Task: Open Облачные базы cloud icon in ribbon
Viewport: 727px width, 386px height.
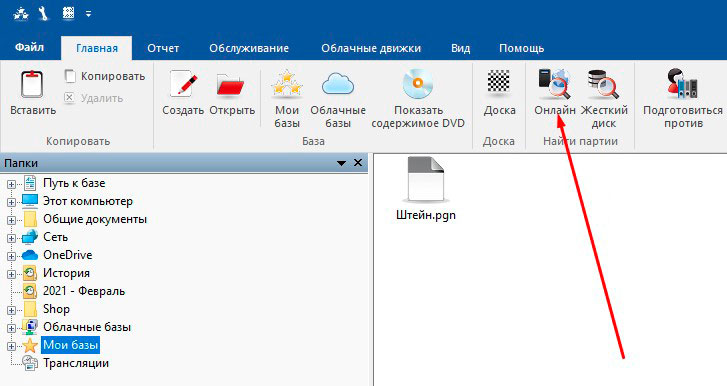Action: 338,84
